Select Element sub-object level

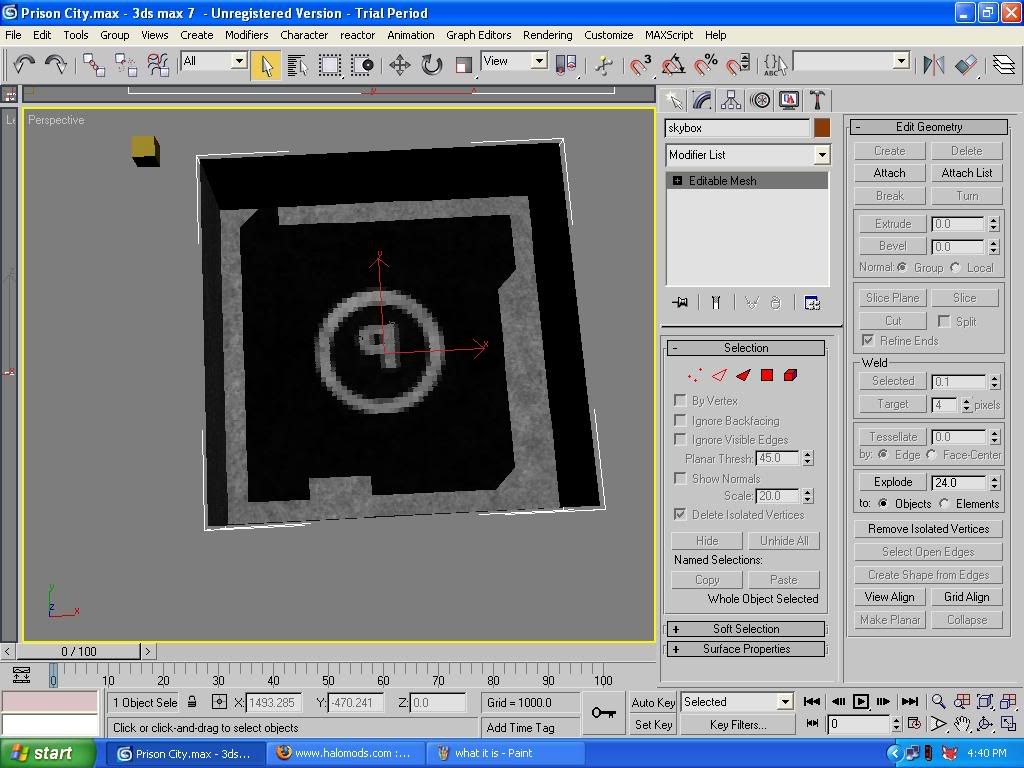pos(790,375)
